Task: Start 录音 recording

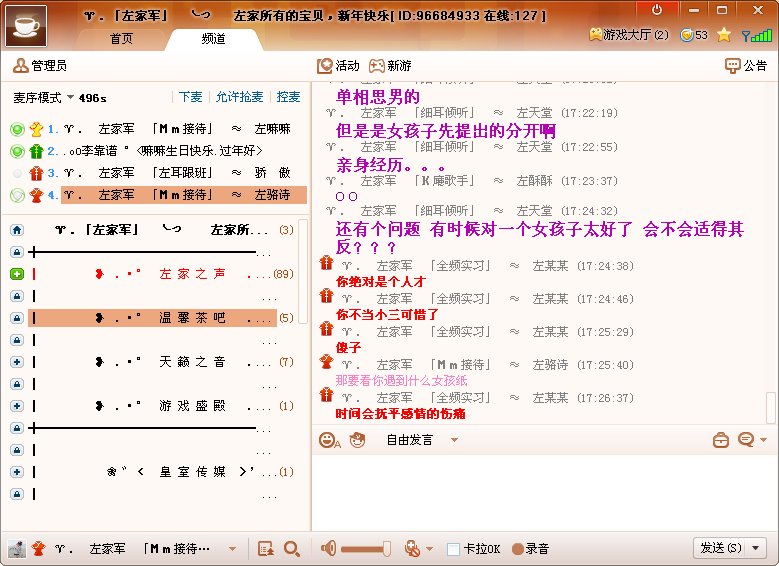Action: coord(531,549)
